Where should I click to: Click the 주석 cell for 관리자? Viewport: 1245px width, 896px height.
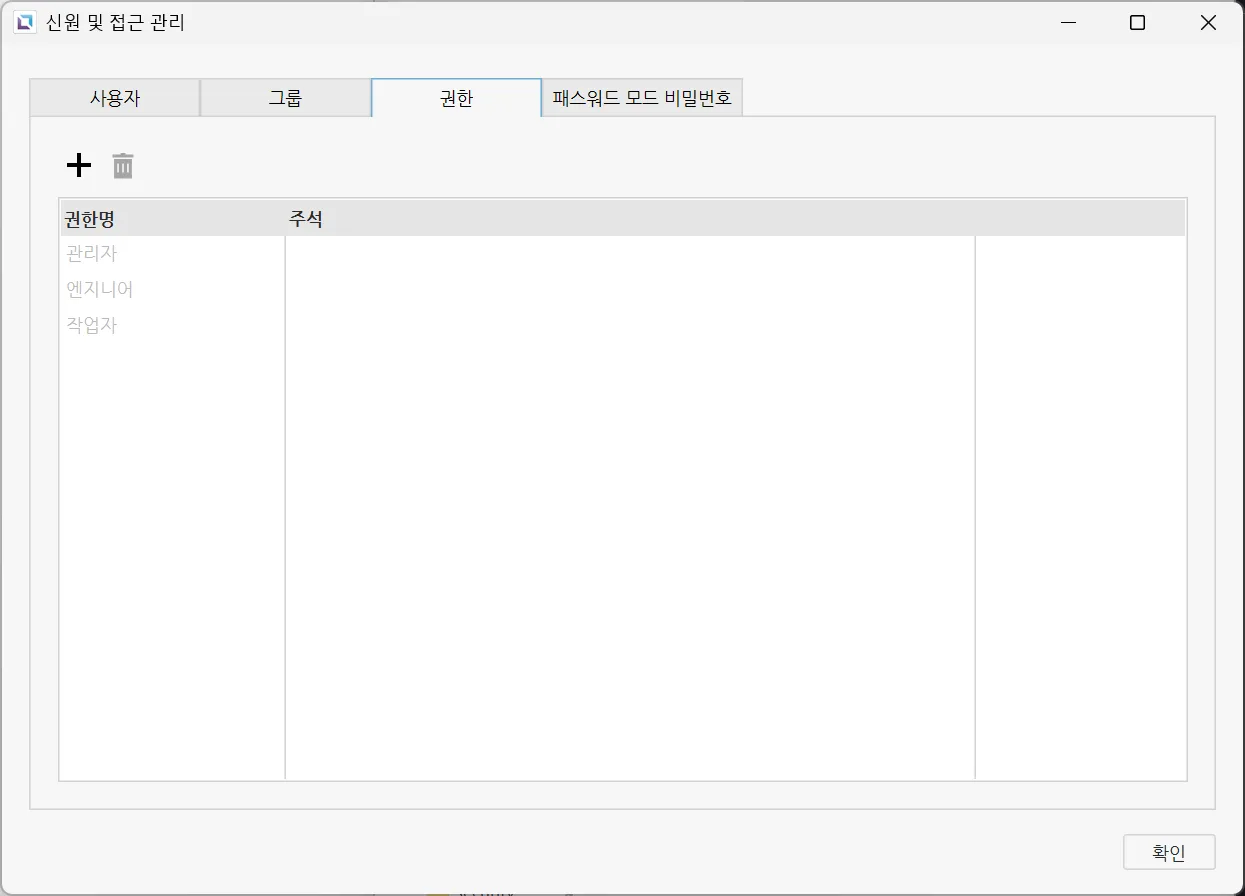click(629, 254)
